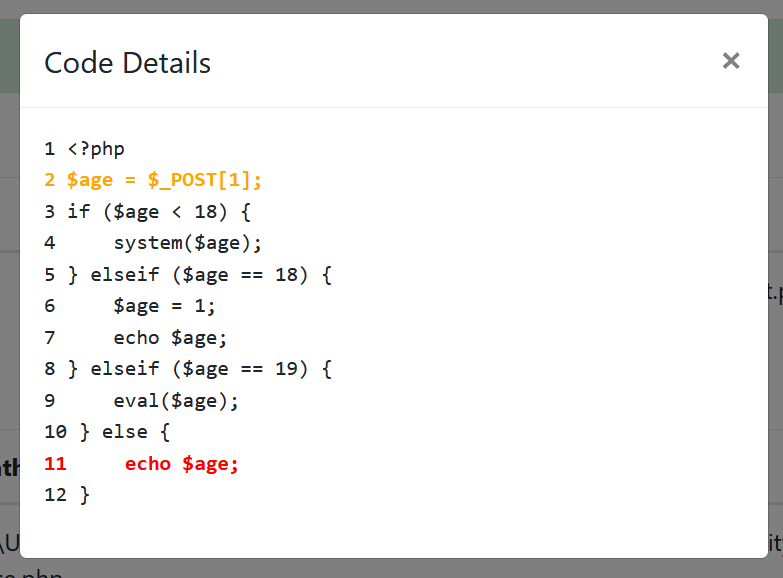Select the red echo $age; line

[182, 464]
